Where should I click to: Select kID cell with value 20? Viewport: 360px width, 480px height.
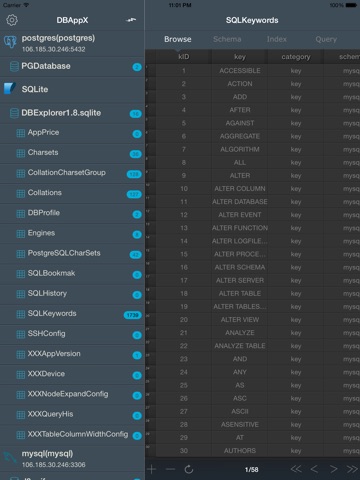point(184,320)
